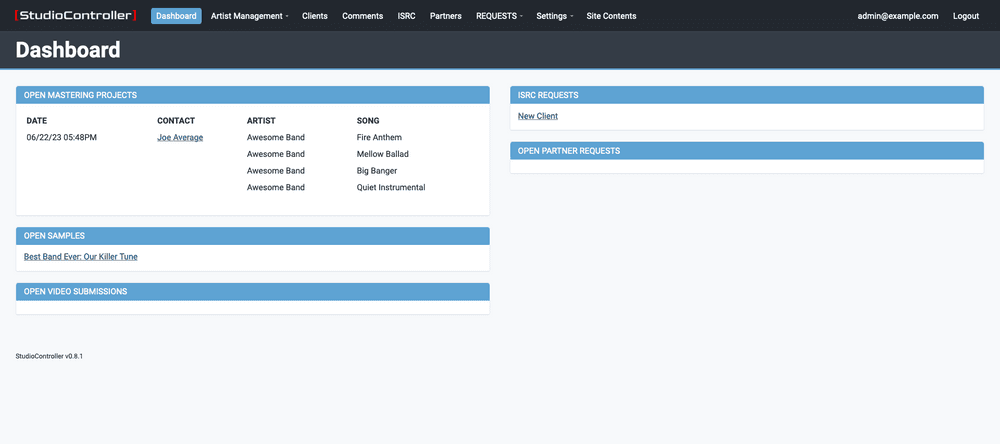This screenshot has height=444, width=1000.
Task: Expand the Artist Management dropdown
Action: point(249,16)
